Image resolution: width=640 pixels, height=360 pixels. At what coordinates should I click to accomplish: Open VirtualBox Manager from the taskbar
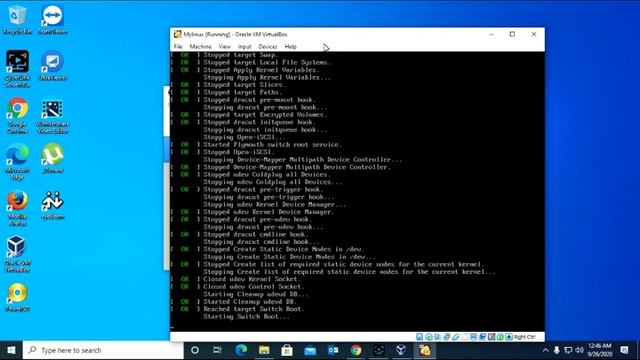click(402, 350)
